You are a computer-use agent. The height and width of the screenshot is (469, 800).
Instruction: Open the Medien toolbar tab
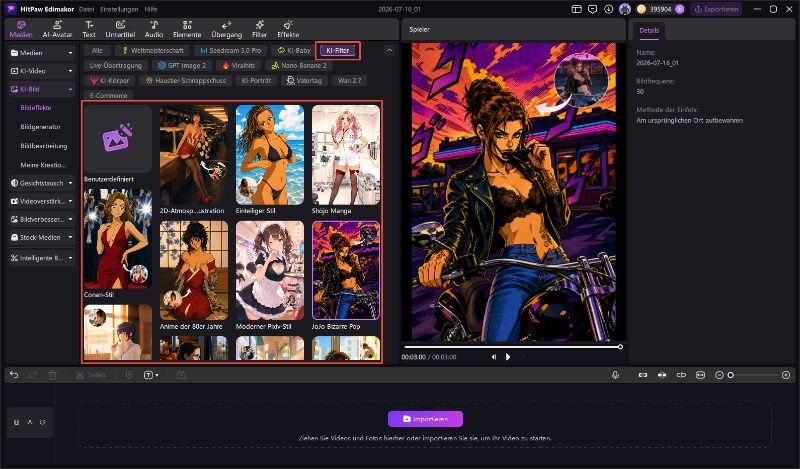coord(21,29)
